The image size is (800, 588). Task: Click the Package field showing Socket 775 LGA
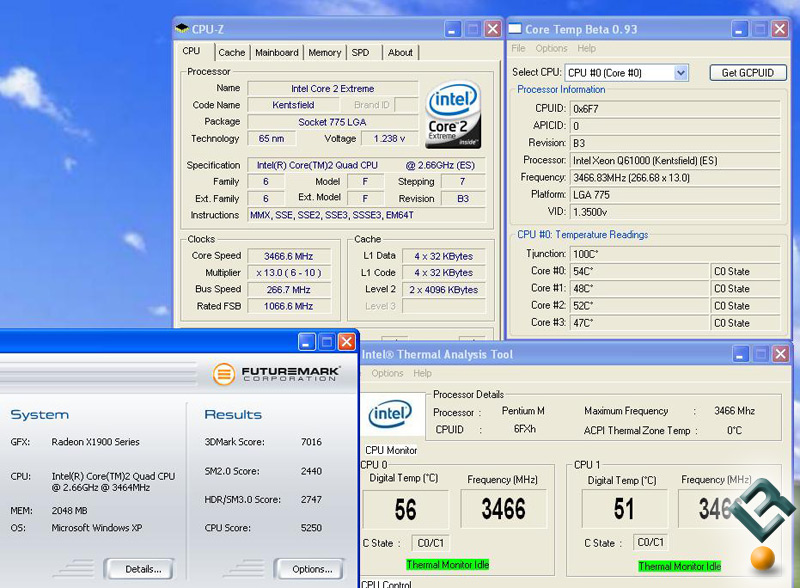tap(333, 122)
